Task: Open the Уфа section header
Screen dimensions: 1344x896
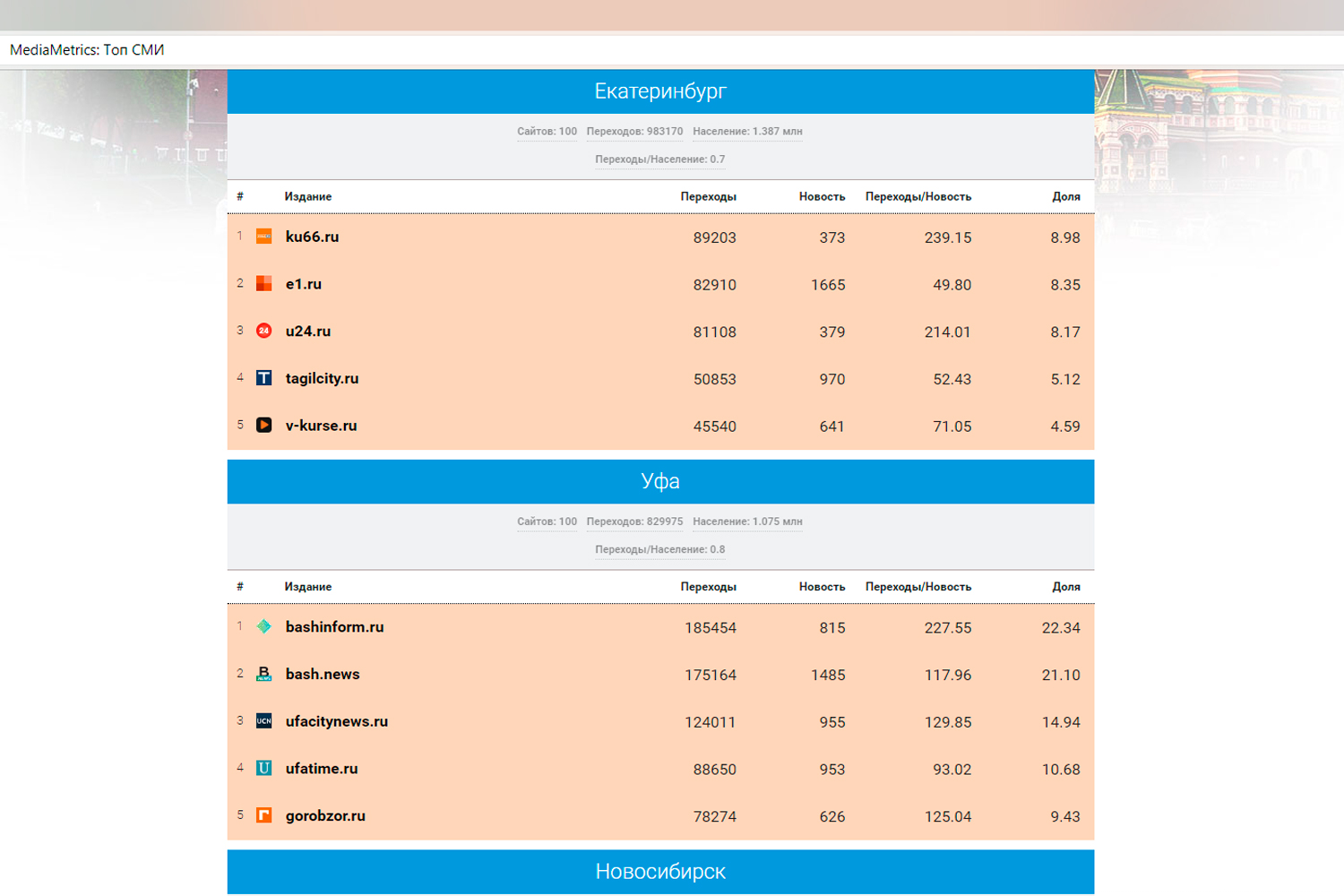Action: tap(660, 481)
